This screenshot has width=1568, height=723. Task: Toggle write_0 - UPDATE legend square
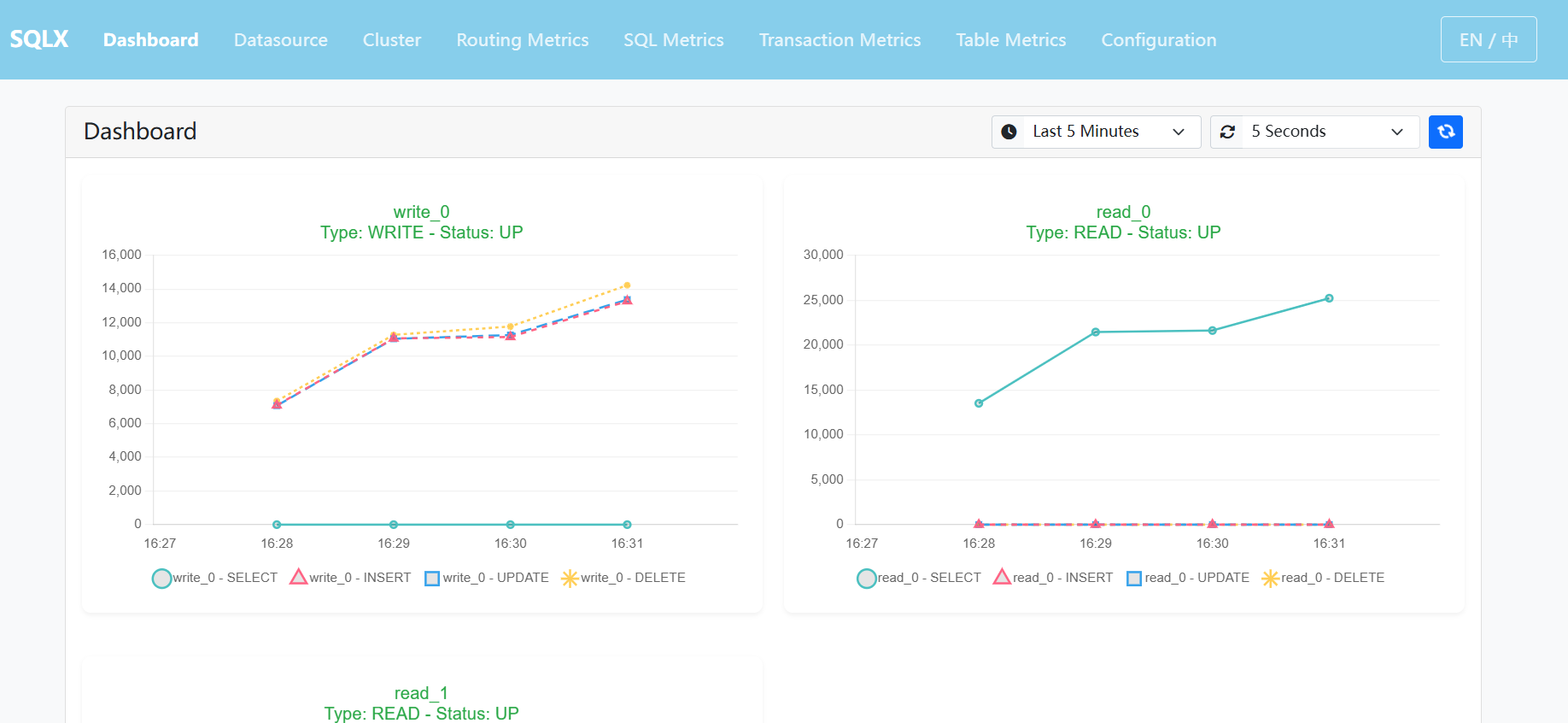[x=432, y=579]
